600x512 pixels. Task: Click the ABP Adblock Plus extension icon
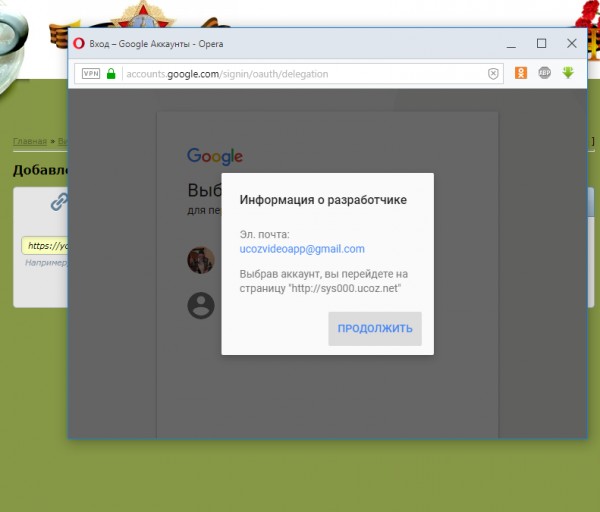pyautogui.click(x=545, y=73)
